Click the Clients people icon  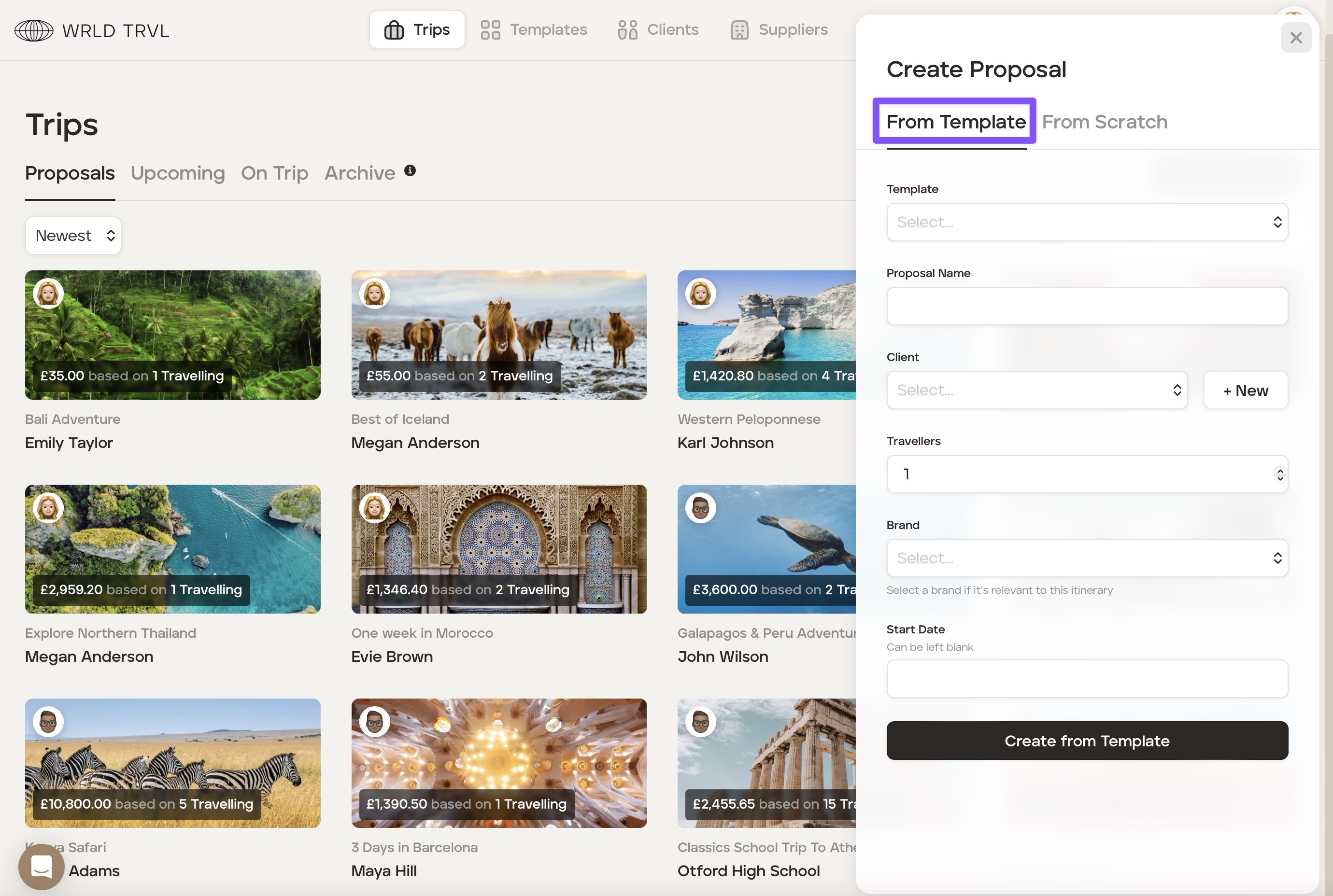[627, 30]
